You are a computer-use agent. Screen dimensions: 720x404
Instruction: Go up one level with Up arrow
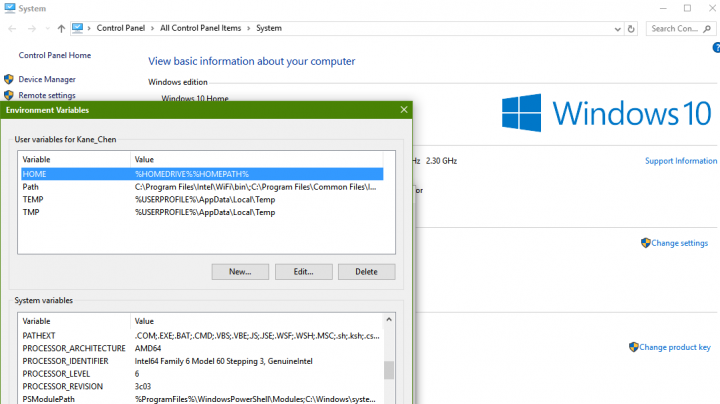pos(61,28)
